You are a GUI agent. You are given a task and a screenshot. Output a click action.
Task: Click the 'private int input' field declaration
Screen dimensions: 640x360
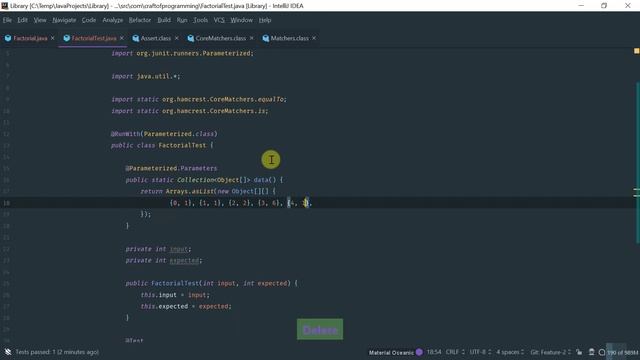coord(158,249)
